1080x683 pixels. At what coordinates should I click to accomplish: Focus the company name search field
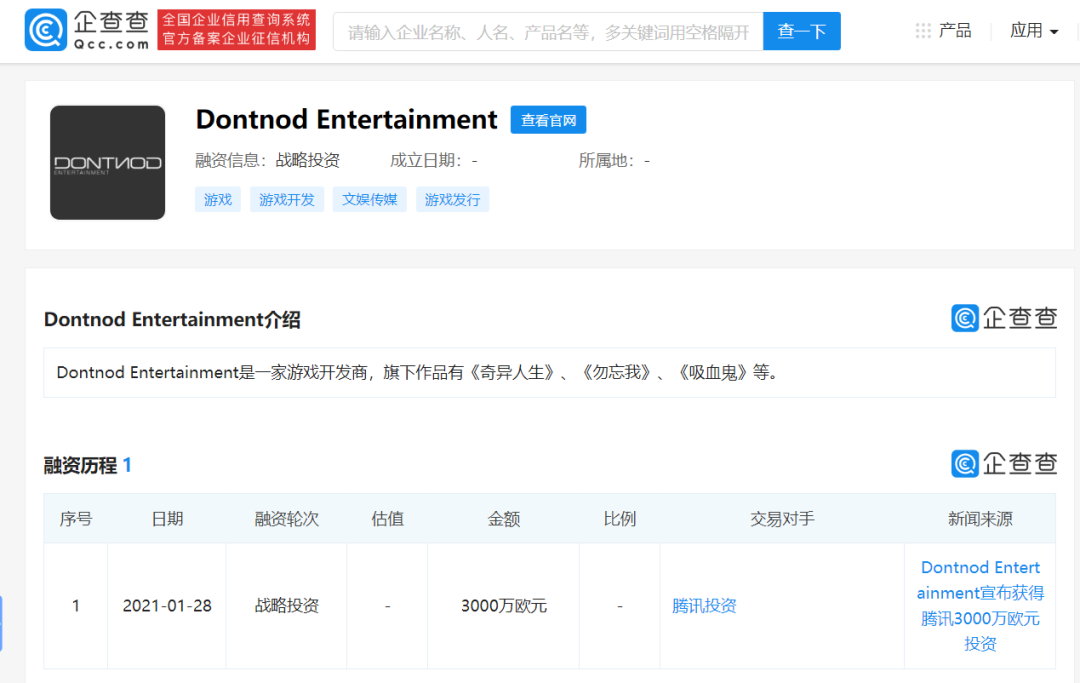tap(548, 32)
